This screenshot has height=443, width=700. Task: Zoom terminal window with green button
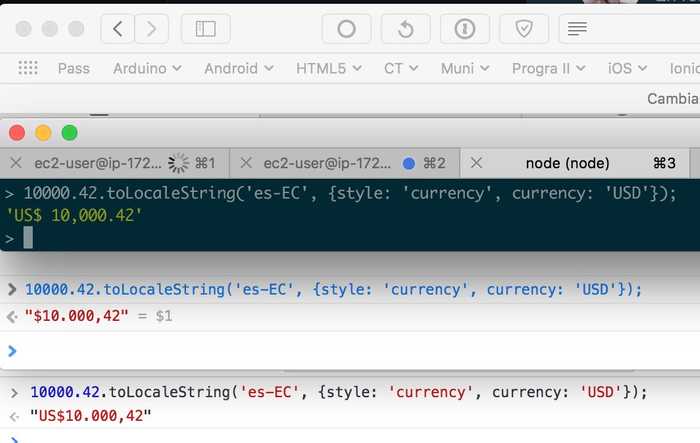click(x=70, y=133)
